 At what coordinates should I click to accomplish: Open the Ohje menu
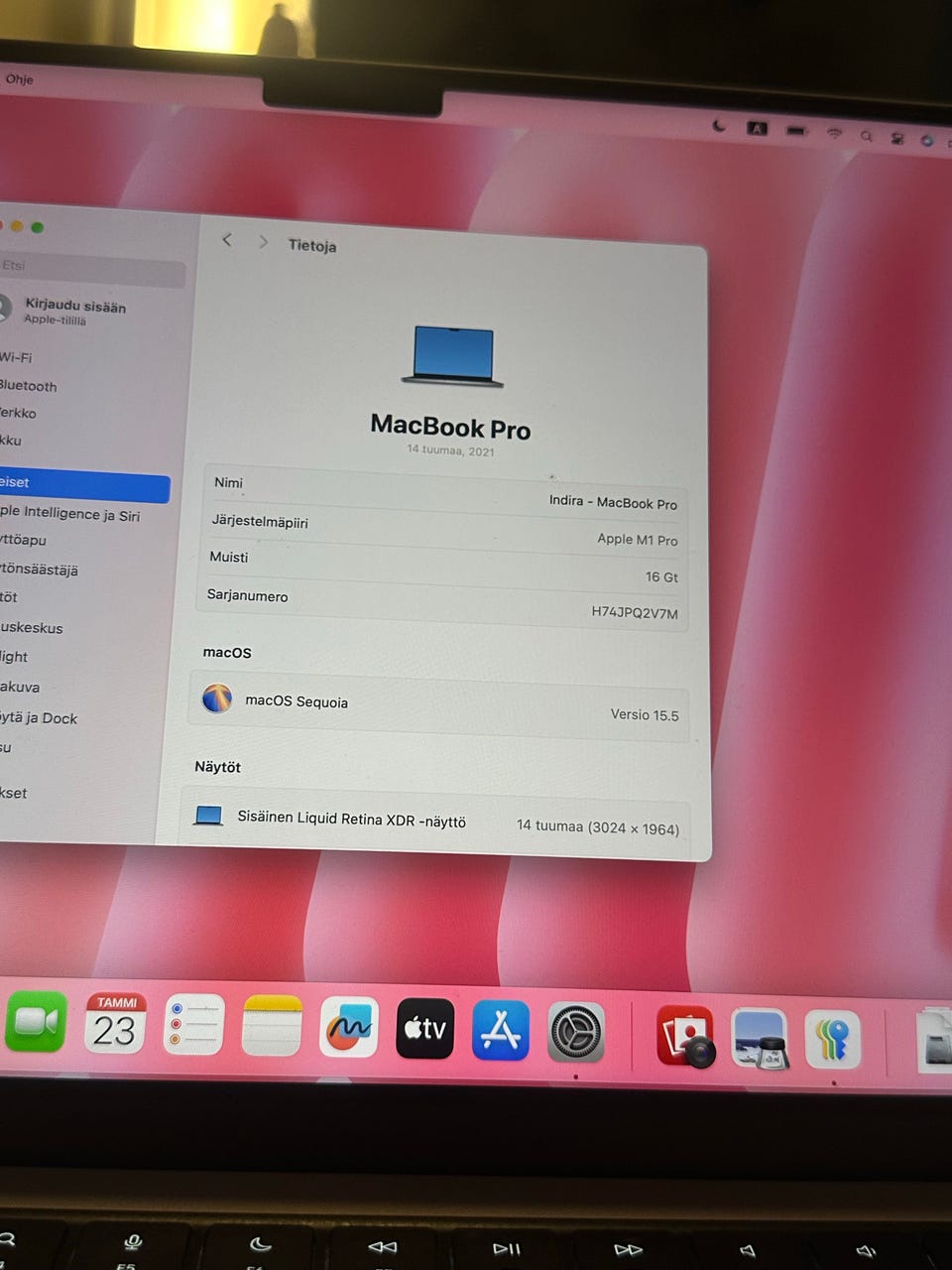coord(19,79)
